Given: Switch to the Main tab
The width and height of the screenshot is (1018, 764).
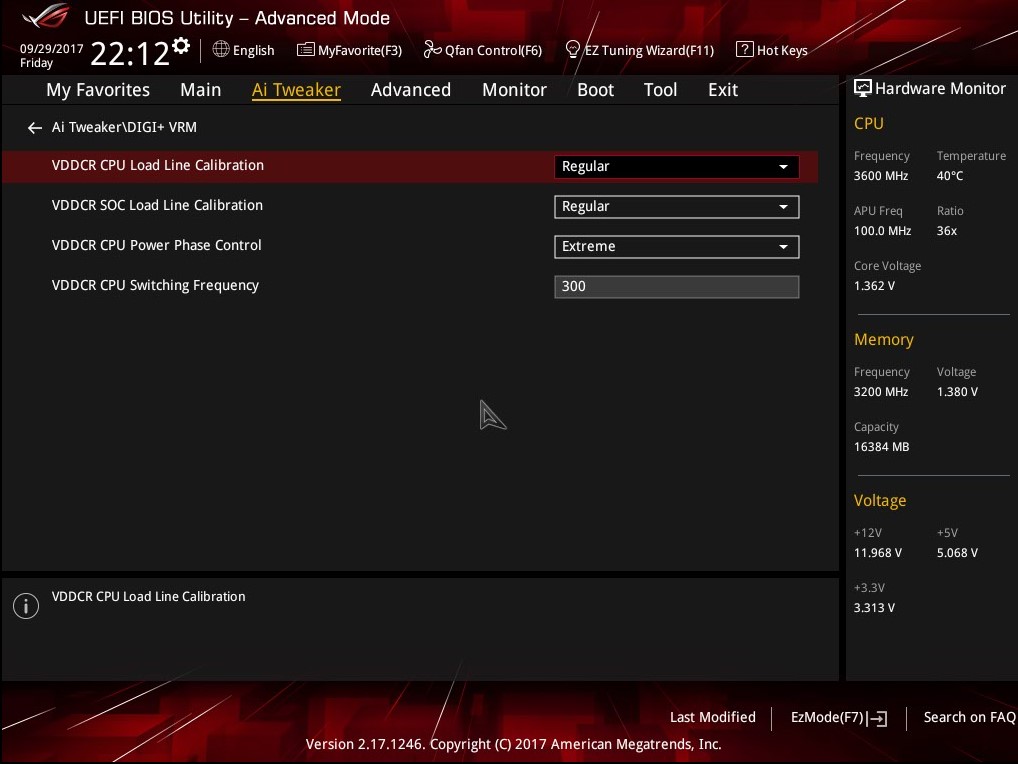Looking at the screenshot, I should pos(201,90).
